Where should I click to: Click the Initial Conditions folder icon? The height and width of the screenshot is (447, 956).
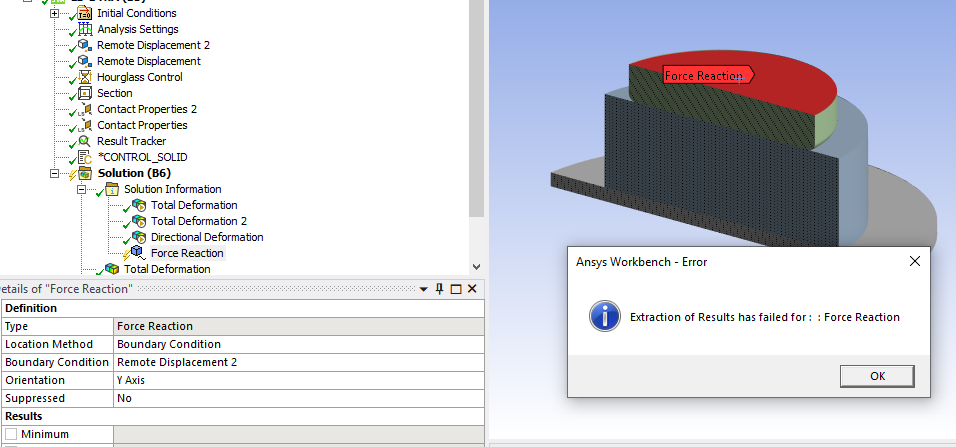click(x=84, y=13)
